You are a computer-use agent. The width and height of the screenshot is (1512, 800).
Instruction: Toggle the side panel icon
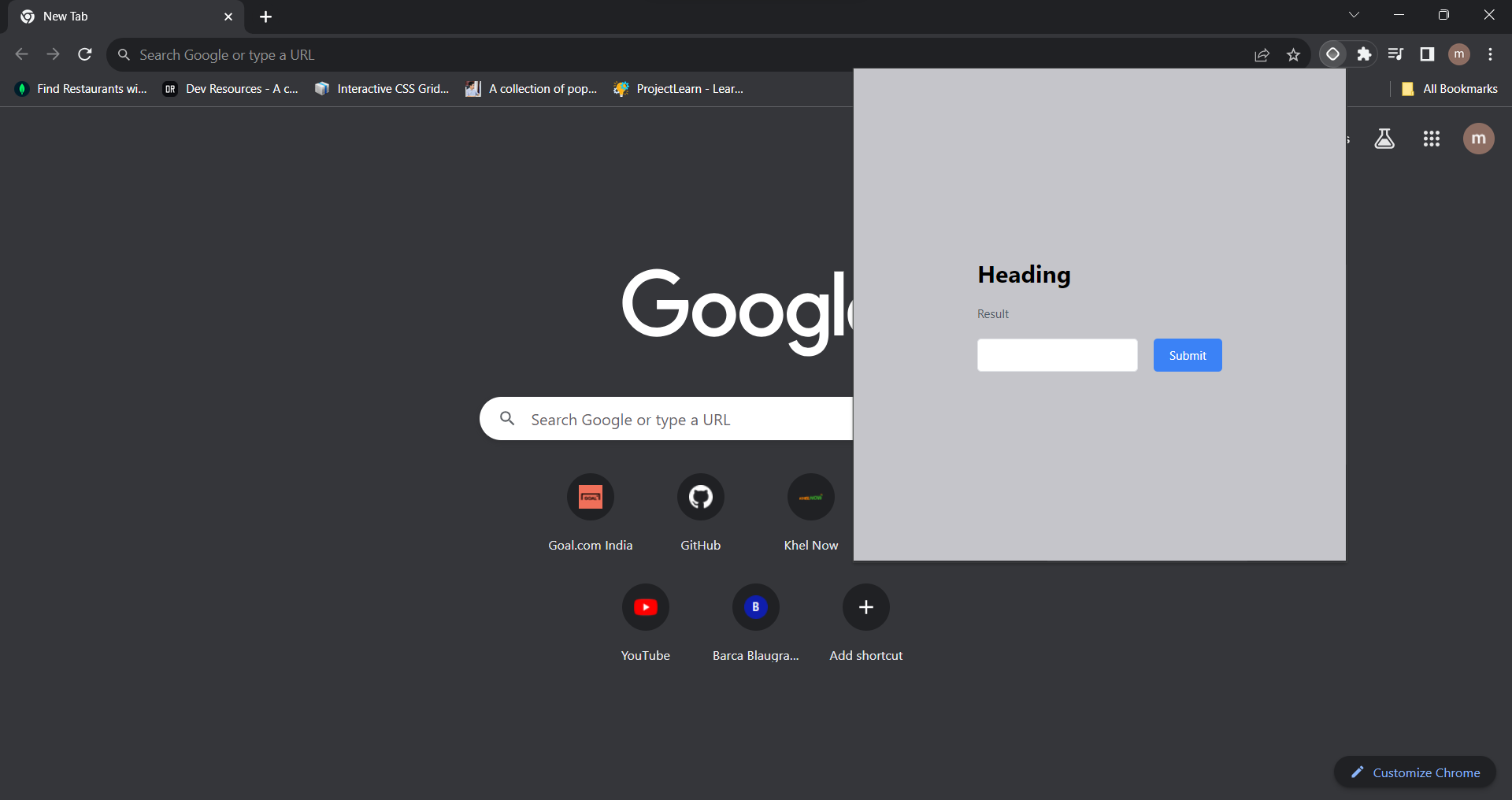click(x=1427, y=54)
